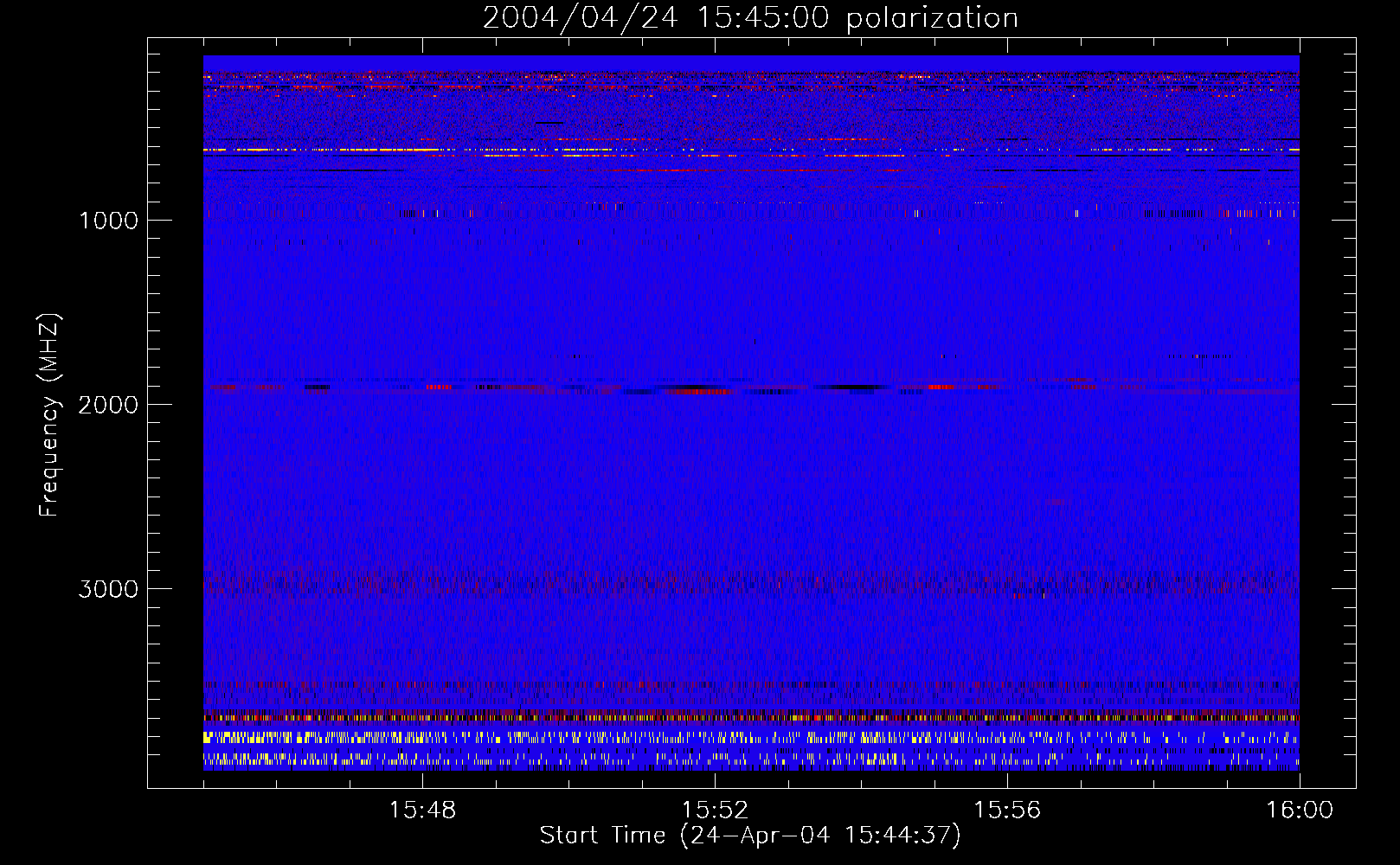Select the 'Frequency (MHZ)' axis label
Image resolution: width=1400 pixels, height=865 pixels.
point(49,415)
